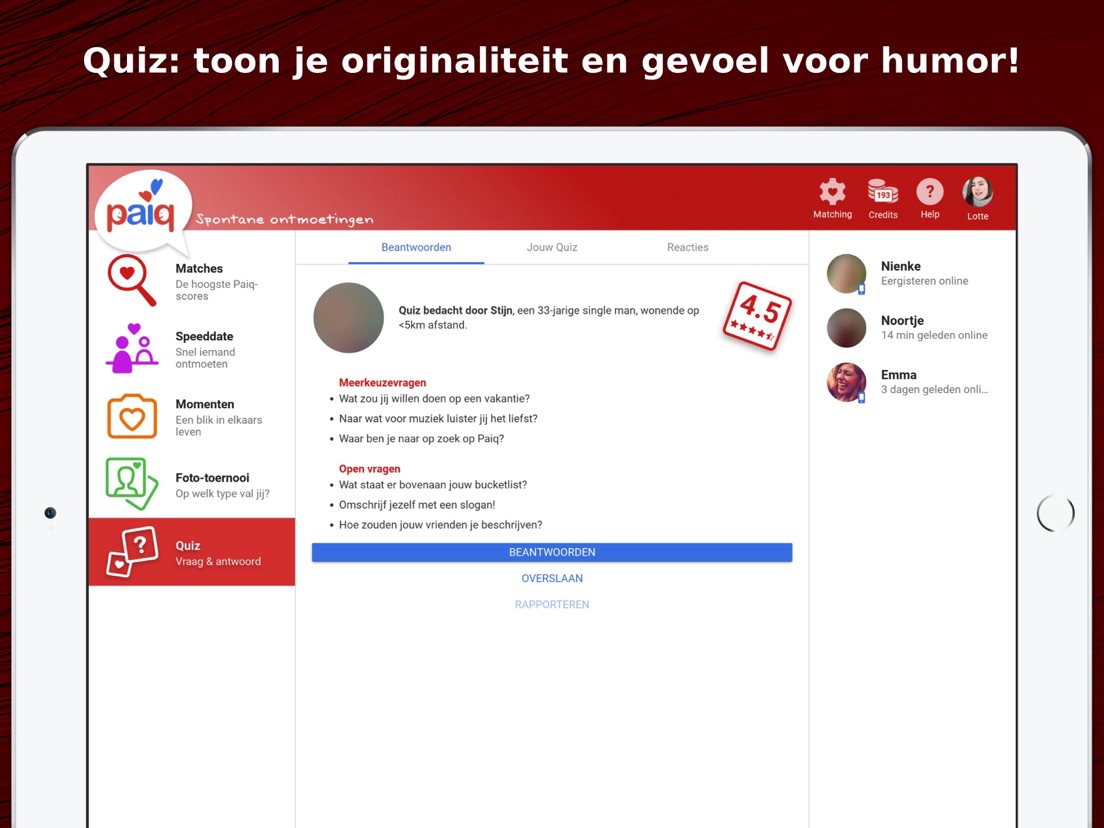Click the 'Meerkeuzevragen' heading
The width and height of the screenshot is (1104, 828).
click(x=382, y=382)
